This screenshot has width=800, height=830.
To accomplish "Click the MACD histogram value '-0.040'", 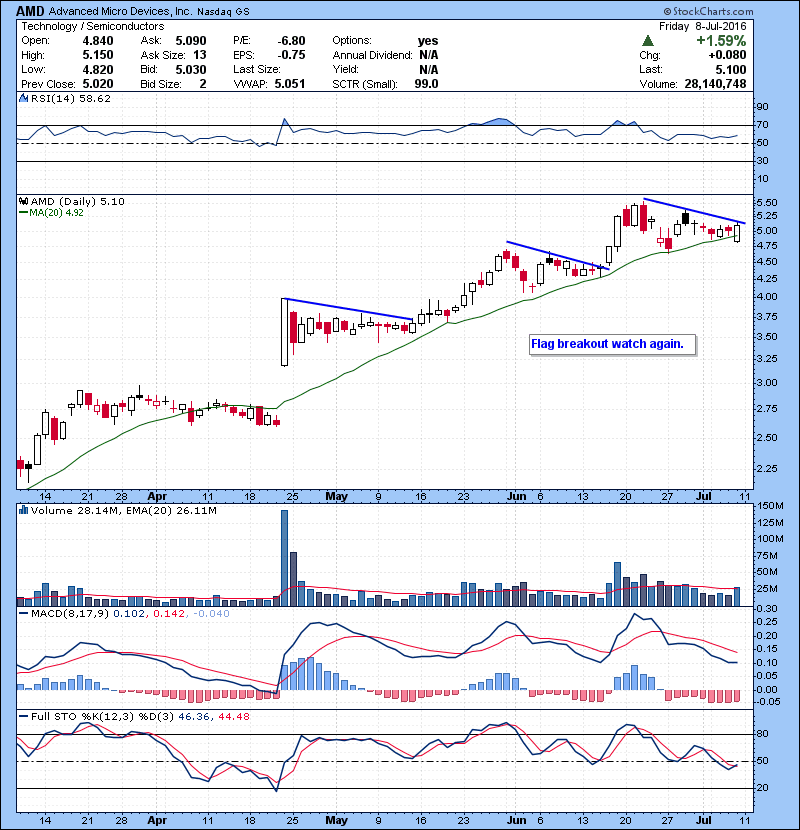I will pos(211,614).
